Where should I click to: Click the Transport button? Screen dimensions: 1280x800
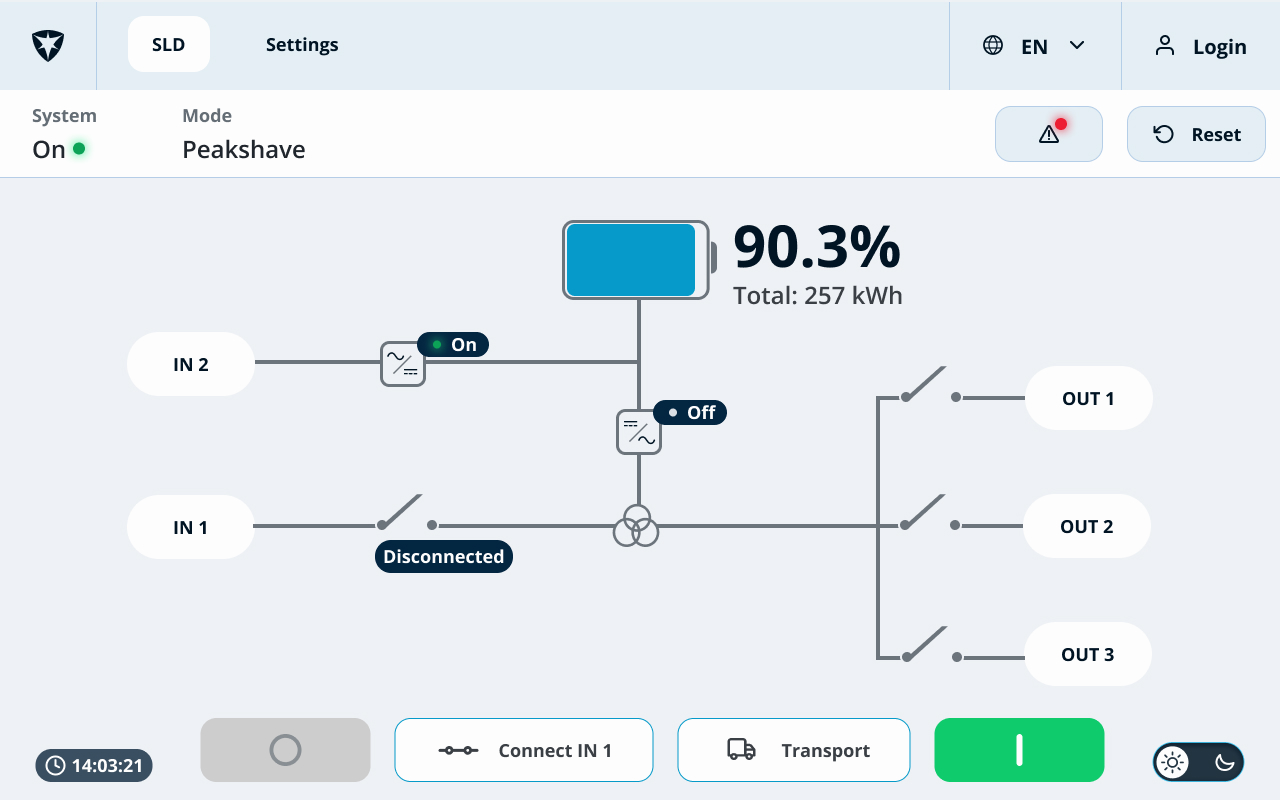[794, 750]
